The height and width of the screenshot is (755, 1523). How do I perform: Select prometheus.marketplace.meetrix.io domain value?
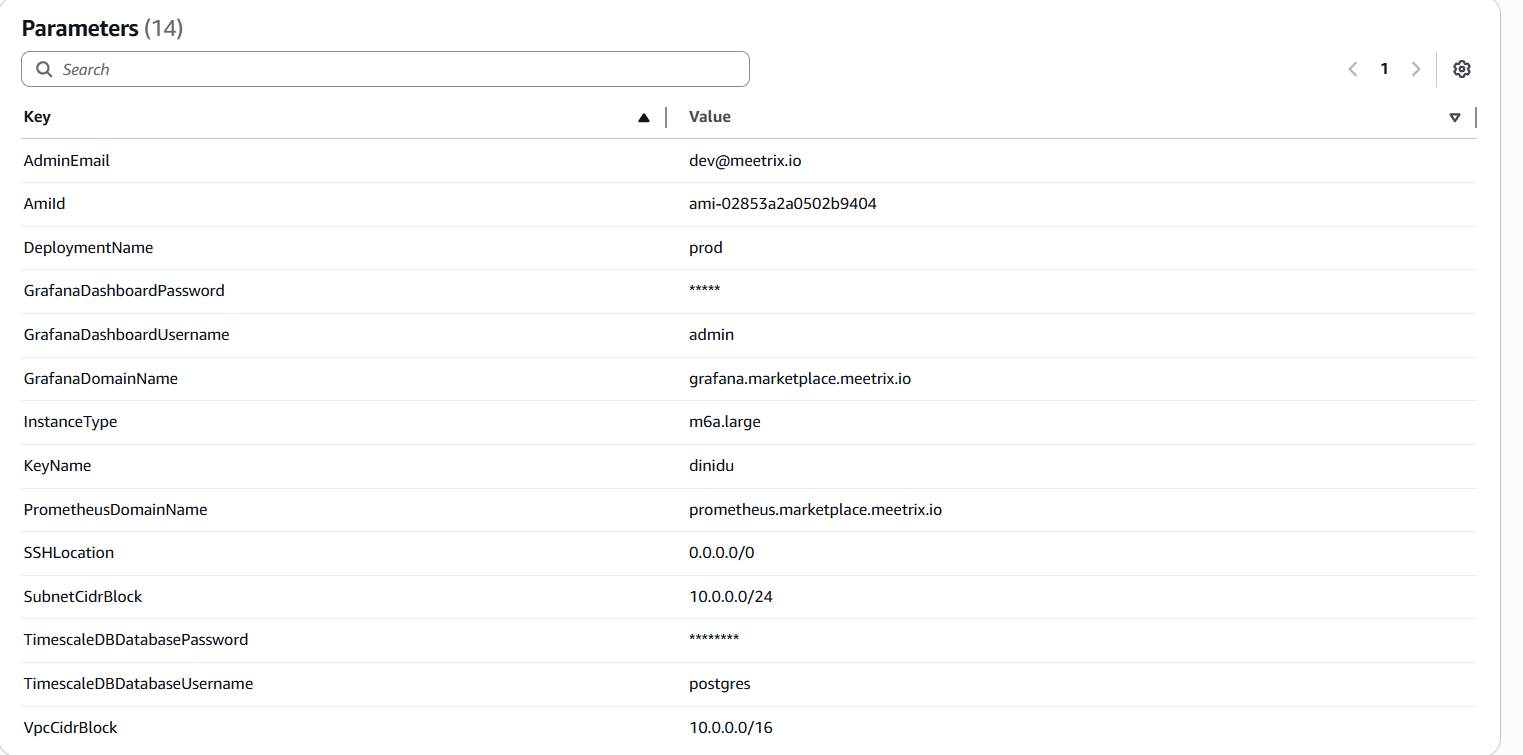[x=815, y=509]
